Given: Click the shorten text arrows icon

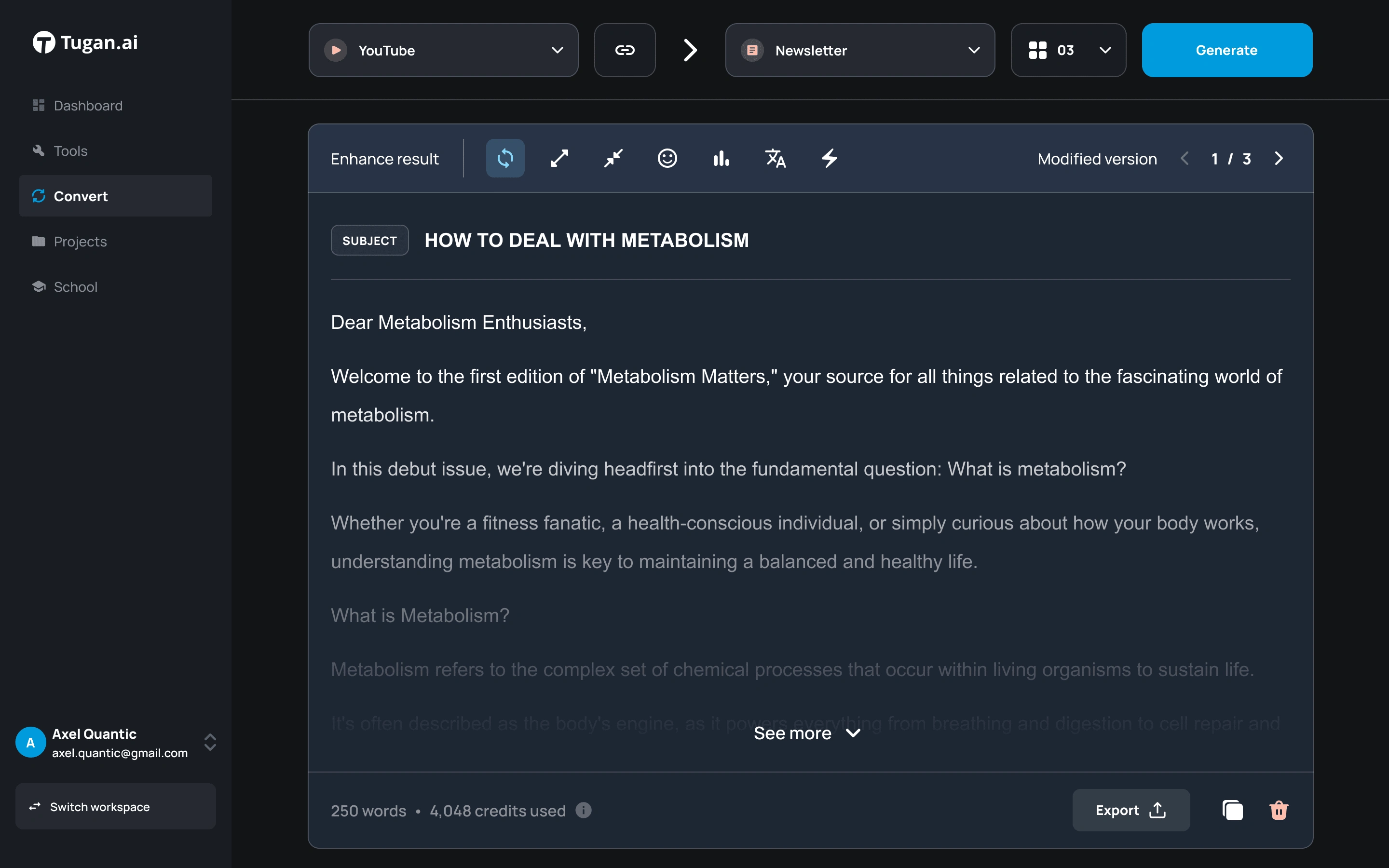Looking at the screenshot, I should coord(613,159).
